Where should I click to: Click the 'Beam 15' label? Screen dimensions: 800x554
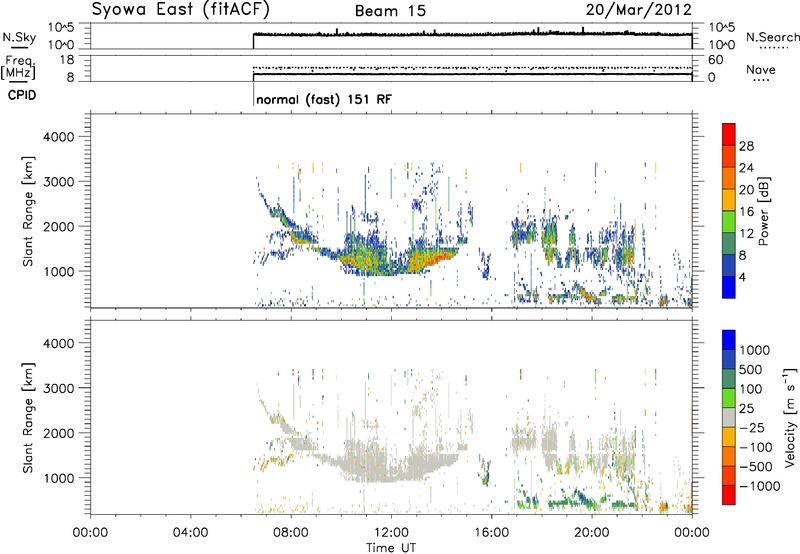(x=390, y=11)
